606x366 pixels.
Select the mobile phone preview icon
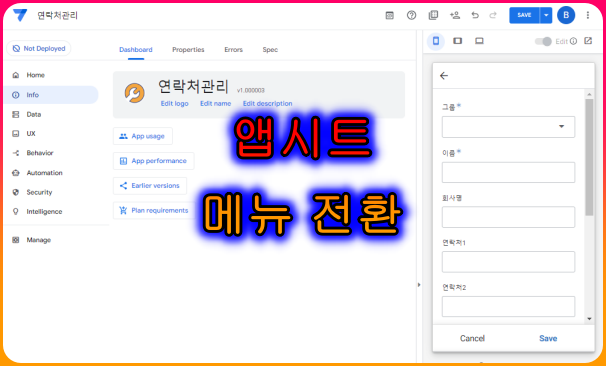[436, 41]
